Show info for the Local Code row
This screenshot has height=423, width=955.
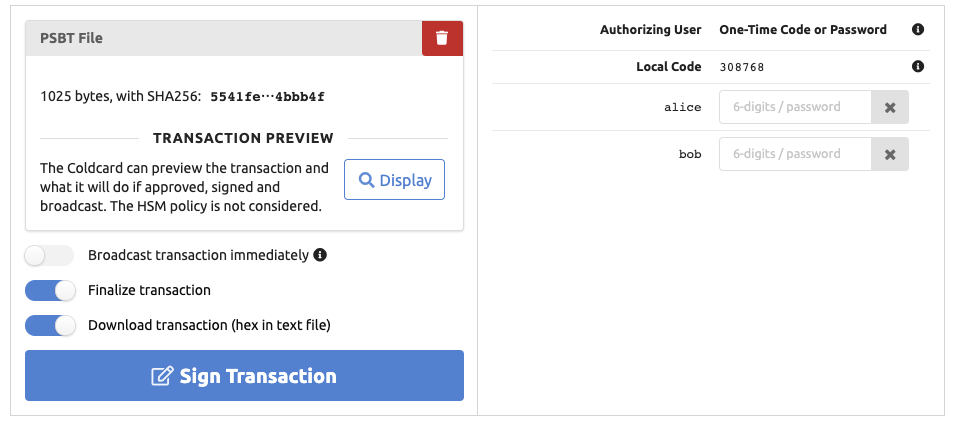pyautogui.click(x=918, y=66)
